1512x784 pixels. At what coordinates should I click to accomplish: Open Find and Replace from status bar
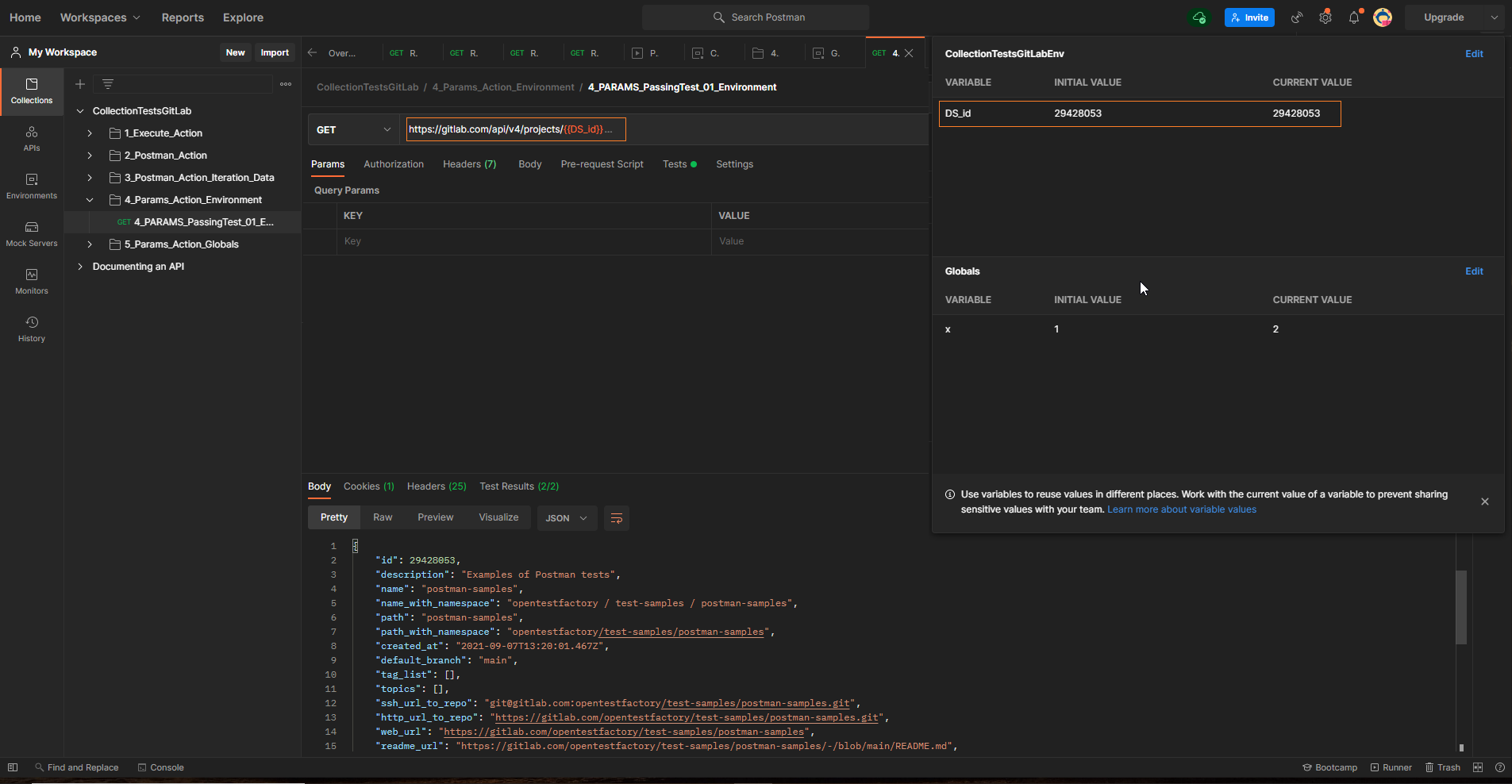pos(76,767)
